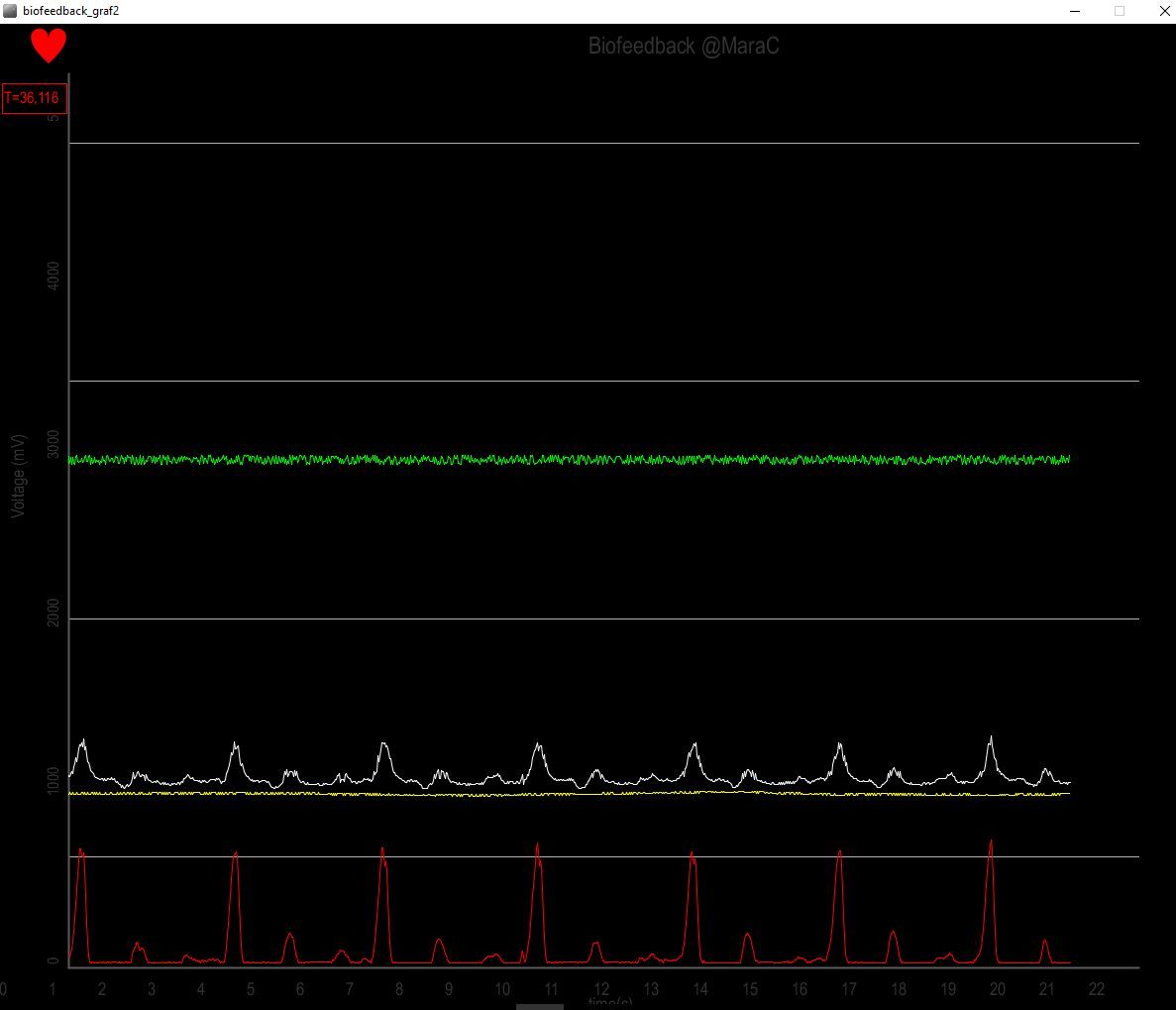1176x1010 pixels.
Task: Click time axis tick label 2
Action: (102, 989)
